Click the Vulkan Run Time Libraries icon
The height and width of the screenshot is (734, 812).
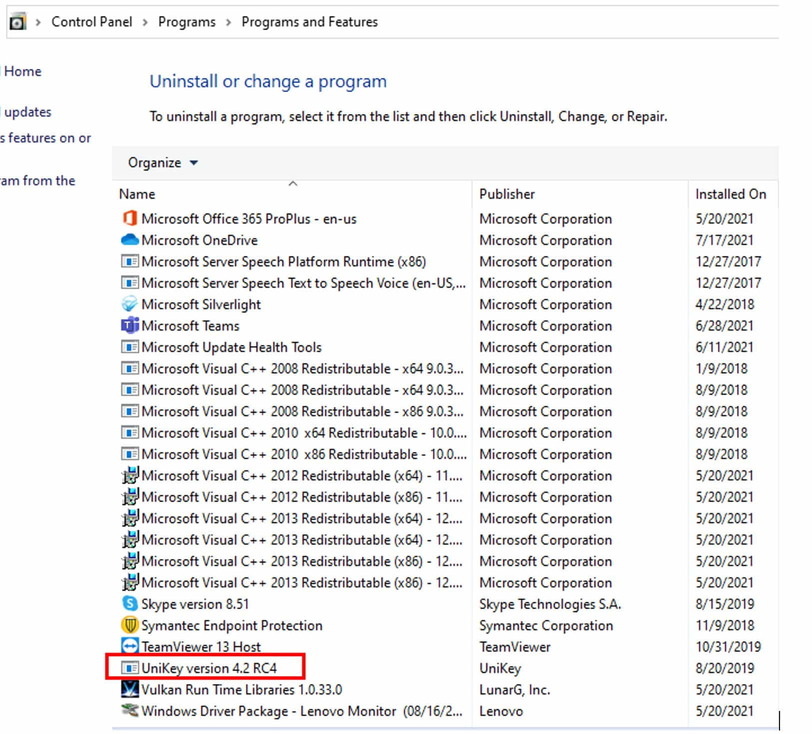click(129, 689)
